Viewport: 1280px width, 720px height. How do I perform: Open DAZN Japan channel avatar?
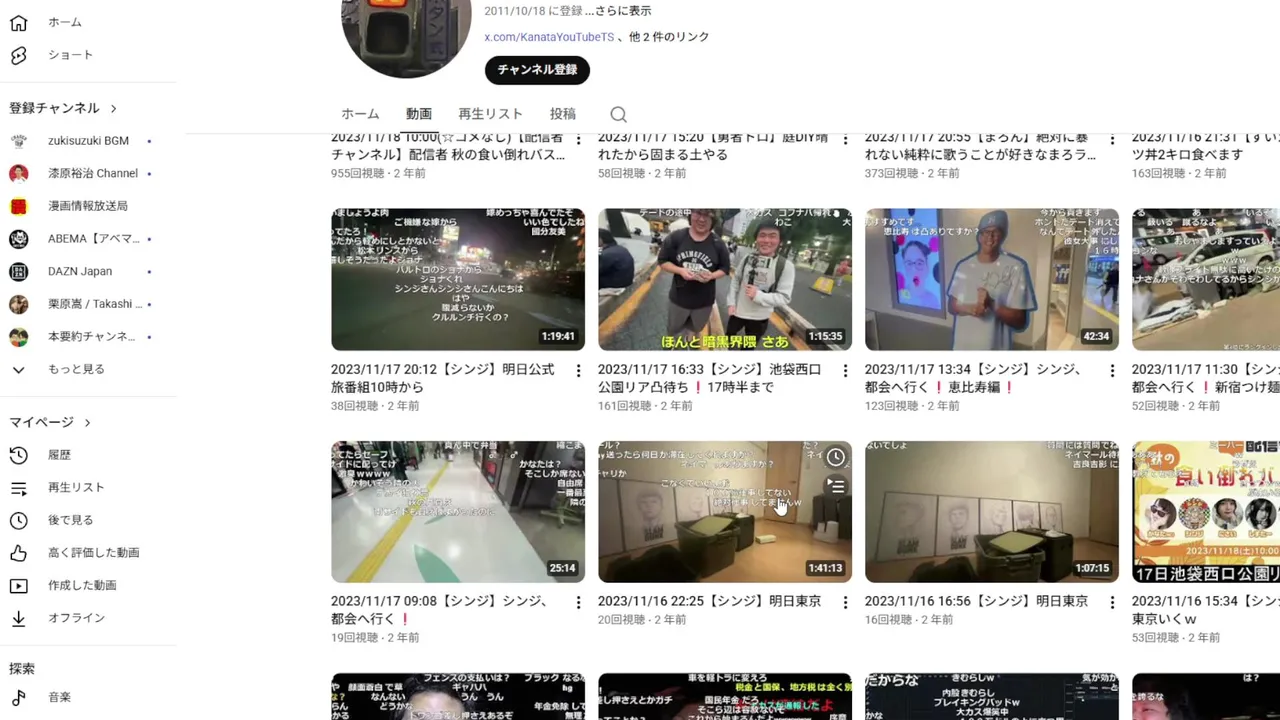pyautogui.click(x=18, y=271)
